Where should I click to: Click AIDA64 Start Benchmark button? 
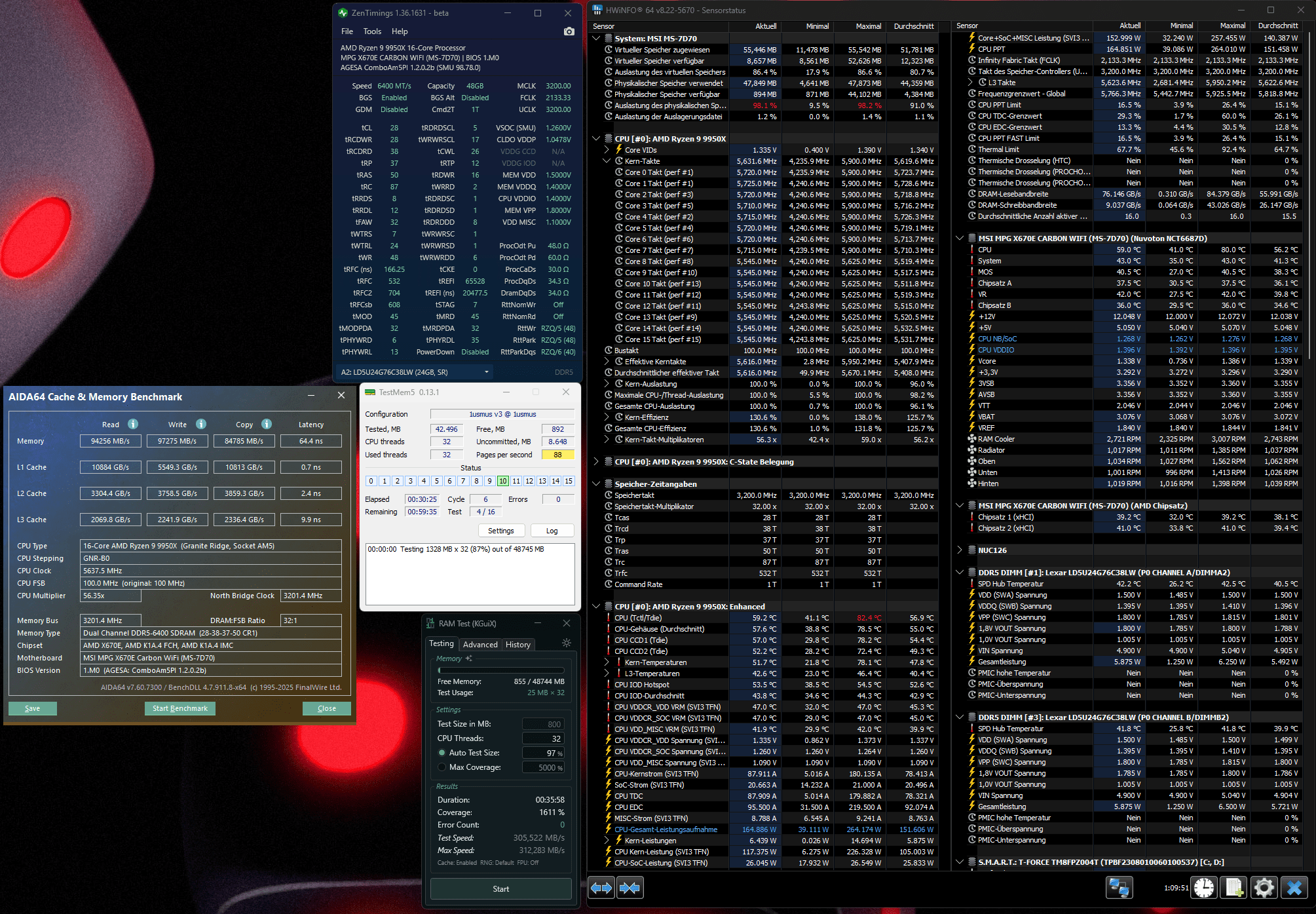(x=179, y=708)
